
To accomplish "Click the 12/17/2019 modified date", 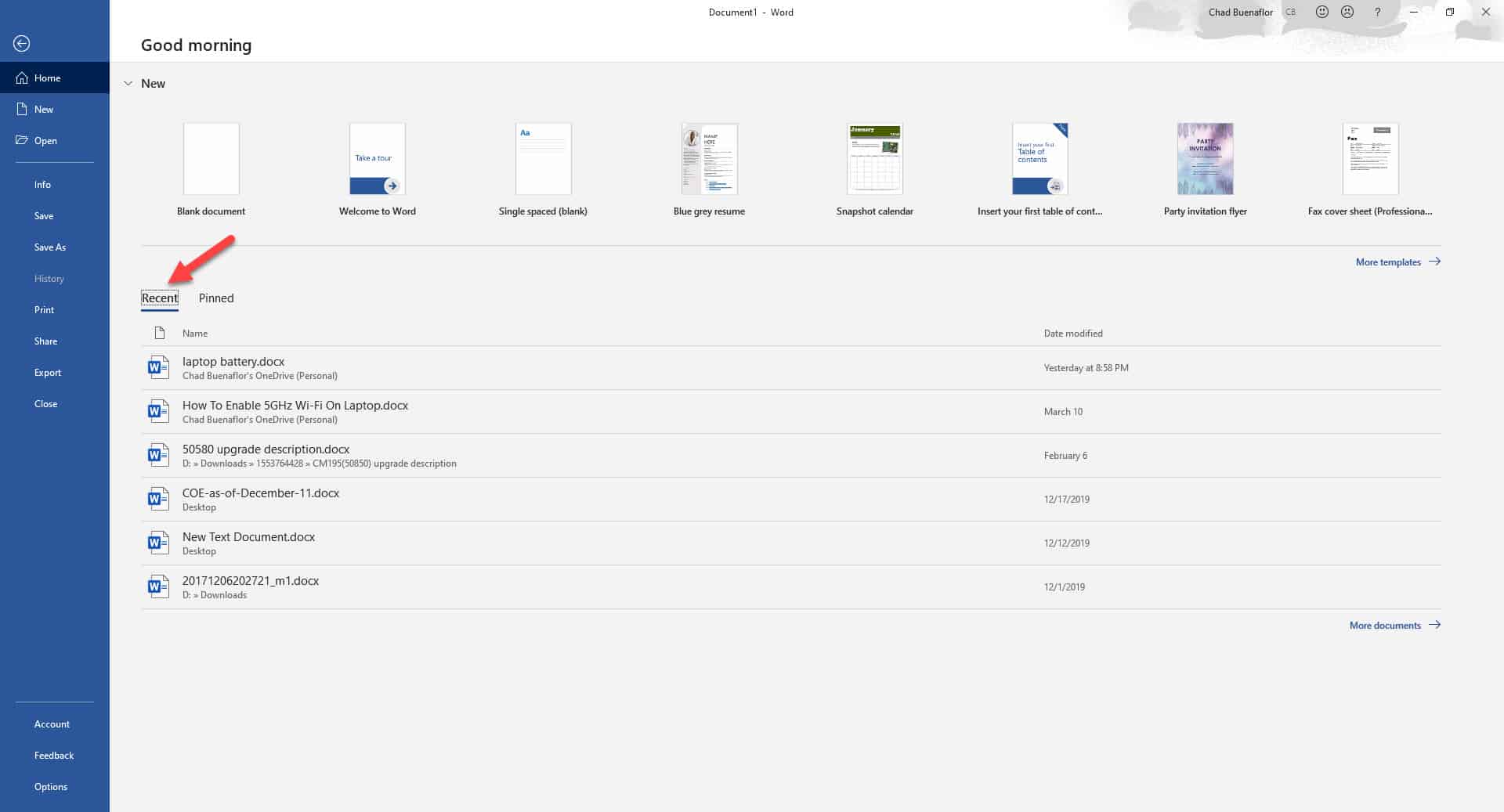I will [1066, 500].
